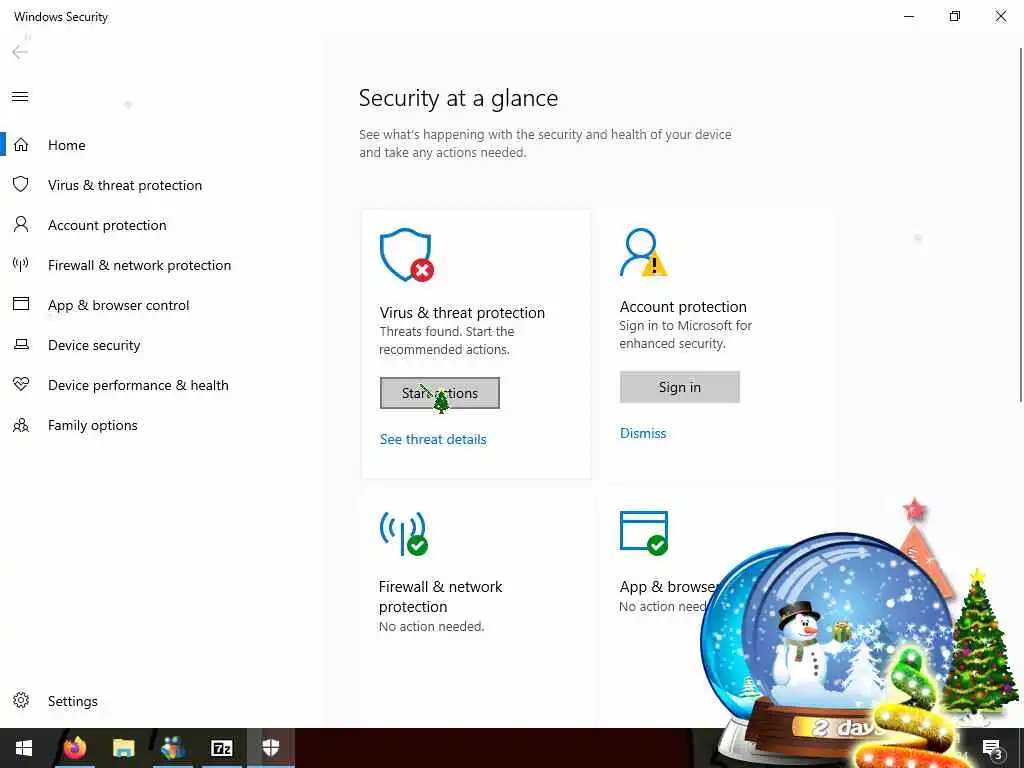Click the Security at a glance heading
Viewport: 1024px width, 768px height.
point(458,98)
